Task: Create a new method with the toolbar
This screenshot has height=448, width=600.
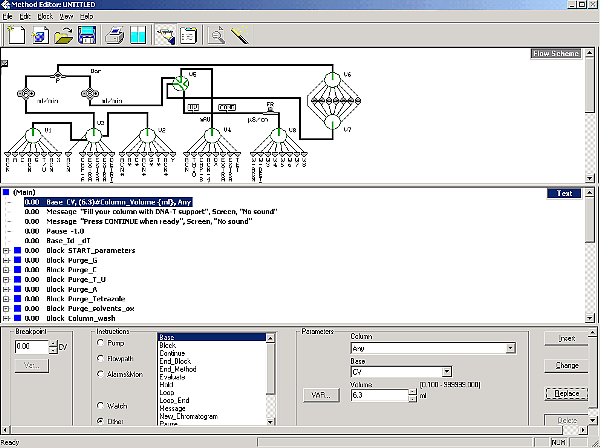Action: (16, 35)
